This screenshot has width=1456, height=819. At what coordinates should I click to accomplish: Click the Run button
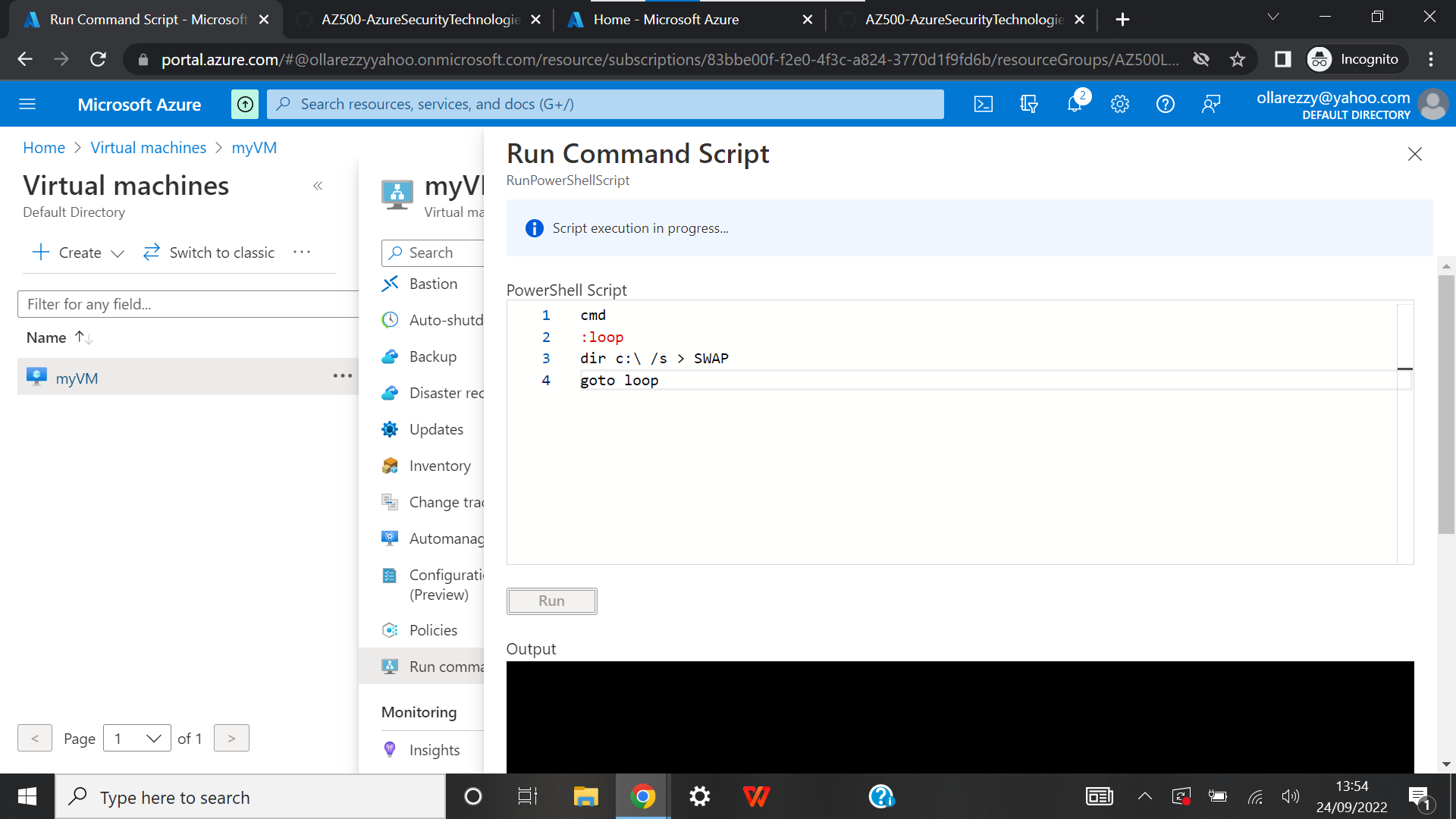click(551, 601)
